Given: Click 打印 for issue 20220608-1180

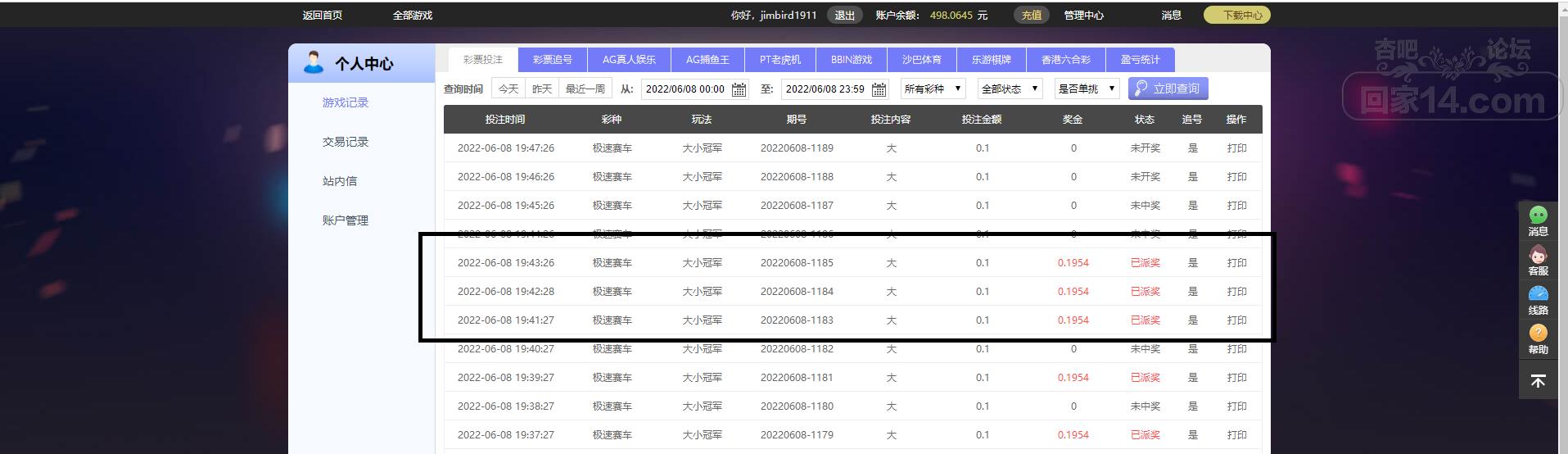Looking at the screenshot, I should pos(1236,406).
